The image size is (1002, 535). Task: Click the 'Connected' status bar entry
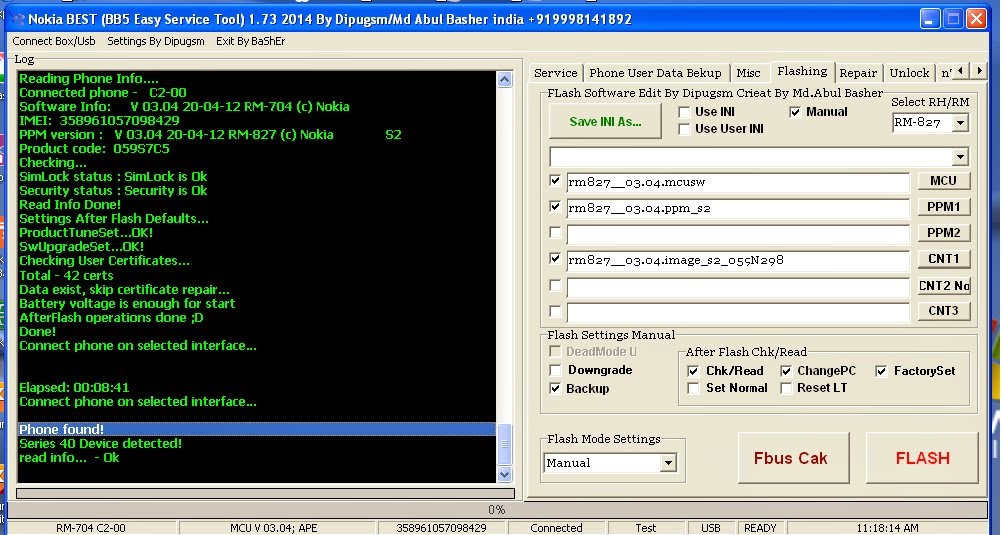coord(556,528)
